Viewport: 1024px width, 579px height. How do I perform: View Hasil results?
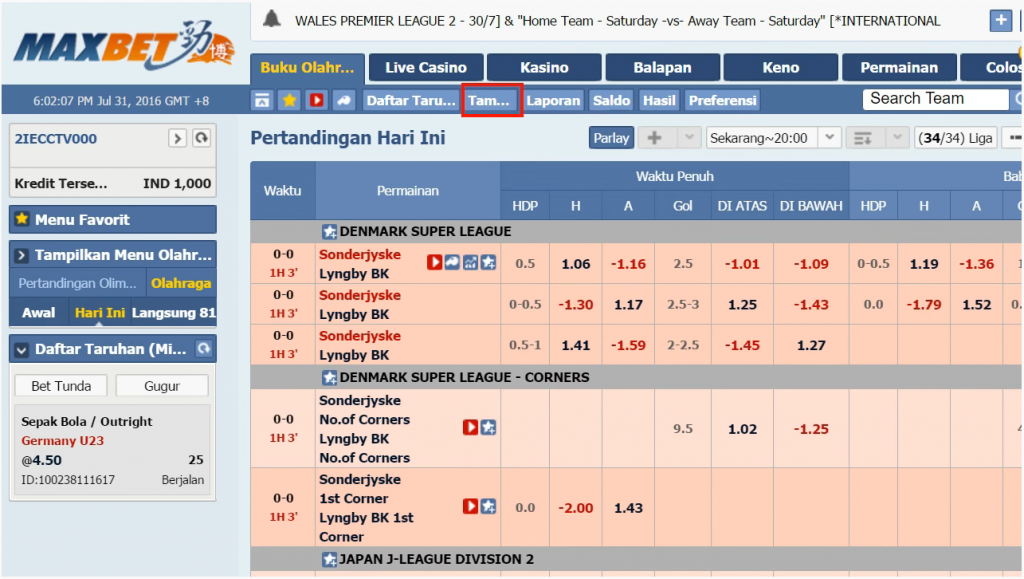[x=659, y=101]
